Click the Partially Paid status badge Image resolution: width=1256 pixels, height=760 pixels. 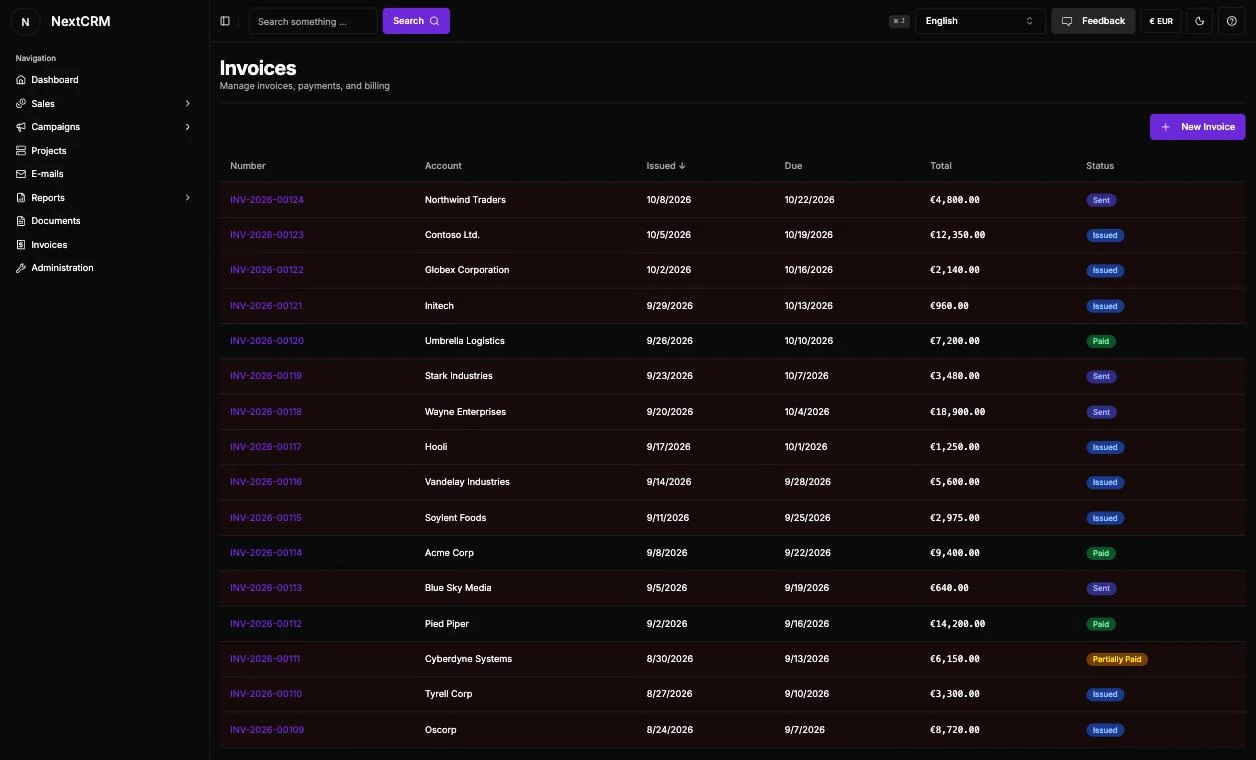(1117, 660)
